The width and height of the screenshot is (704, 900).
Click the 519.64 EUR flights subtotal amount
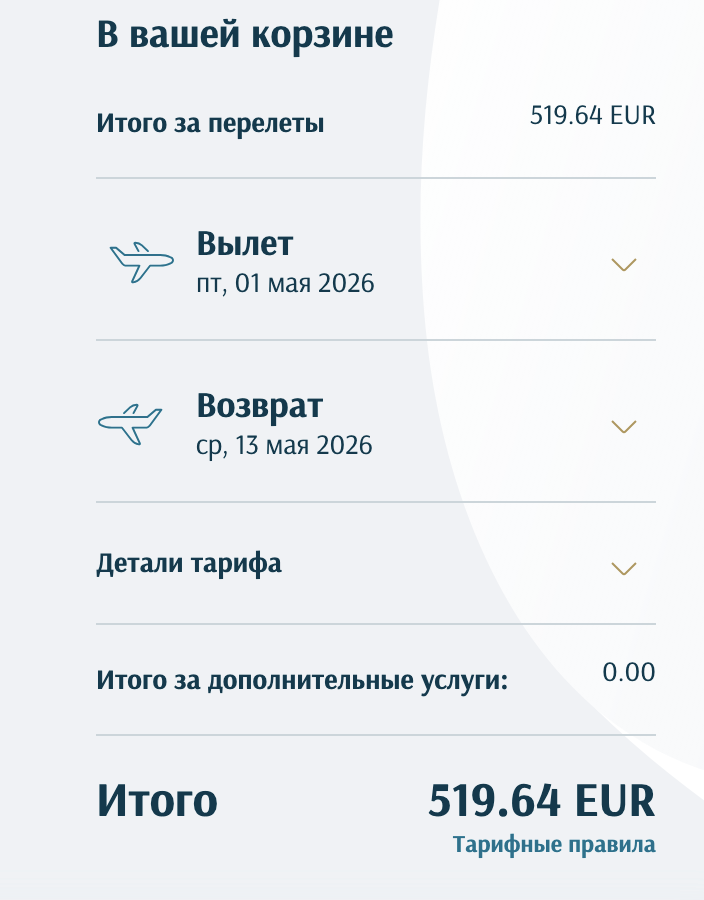pos(593,115)
